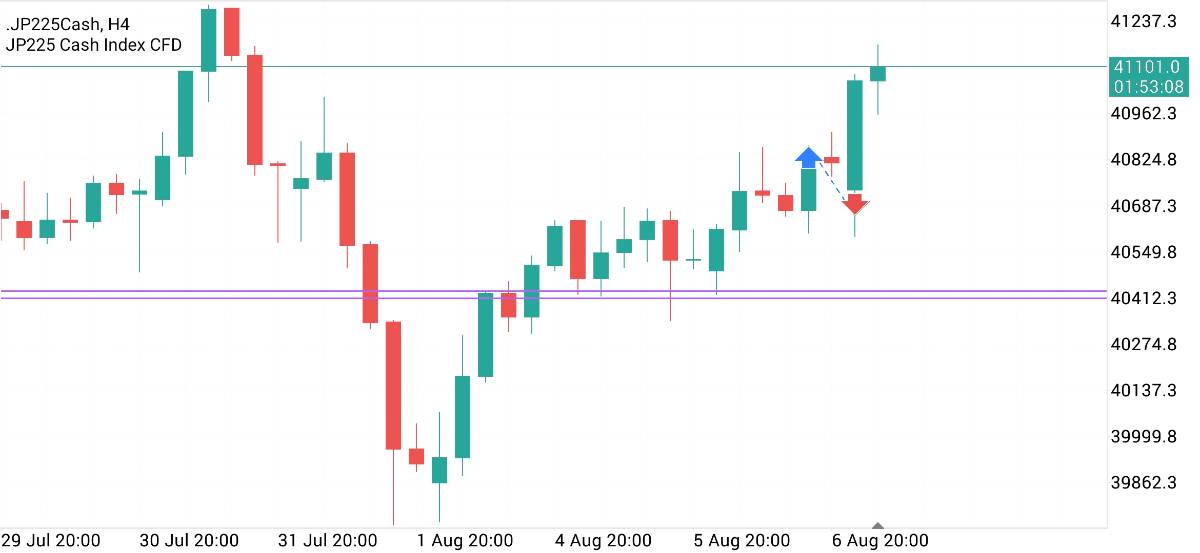Click the red sell arrow marker
The width and height of the screenshot is (1200, 553).
click(854, 205)
